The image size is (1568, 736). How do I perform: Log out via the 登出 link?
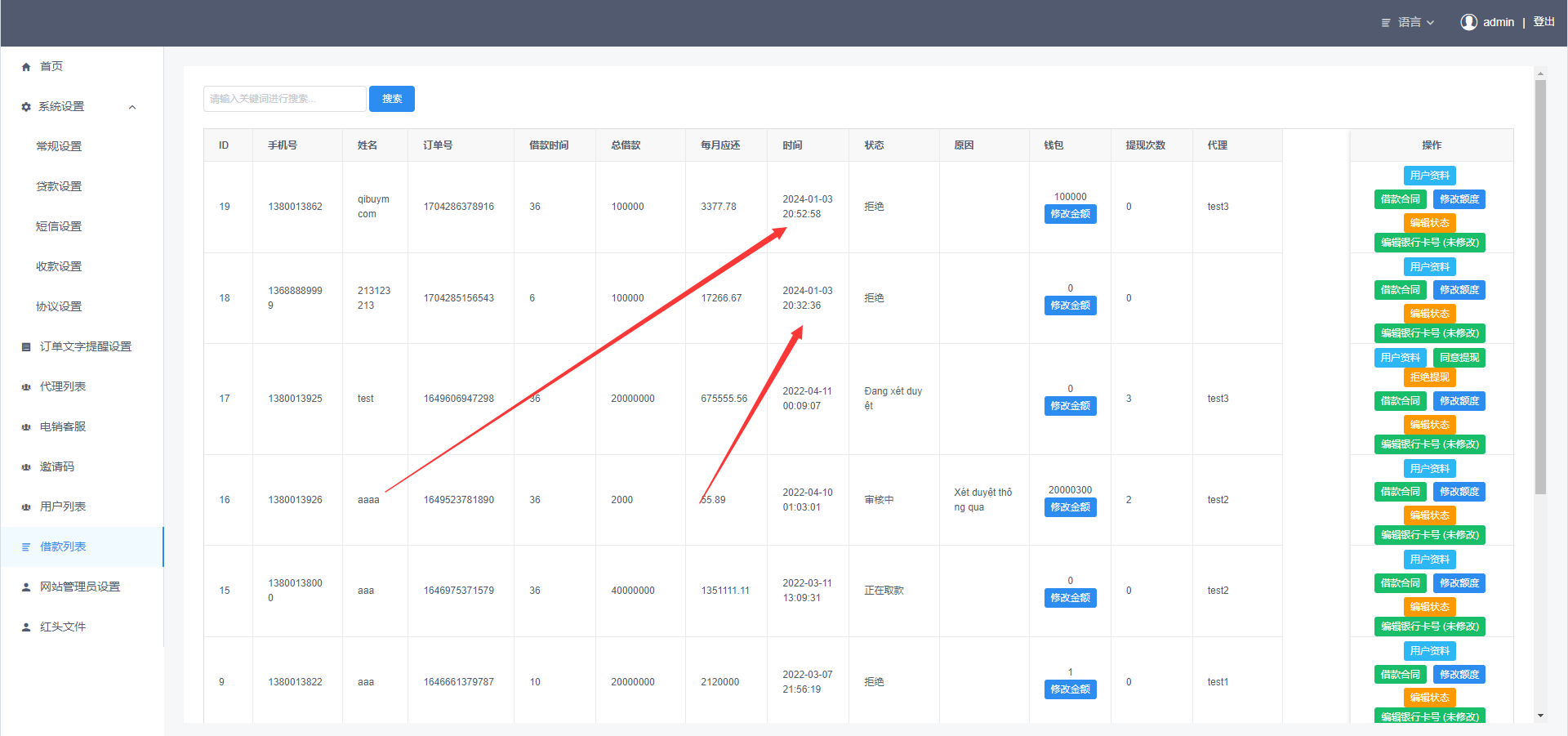coord(1543,22)
